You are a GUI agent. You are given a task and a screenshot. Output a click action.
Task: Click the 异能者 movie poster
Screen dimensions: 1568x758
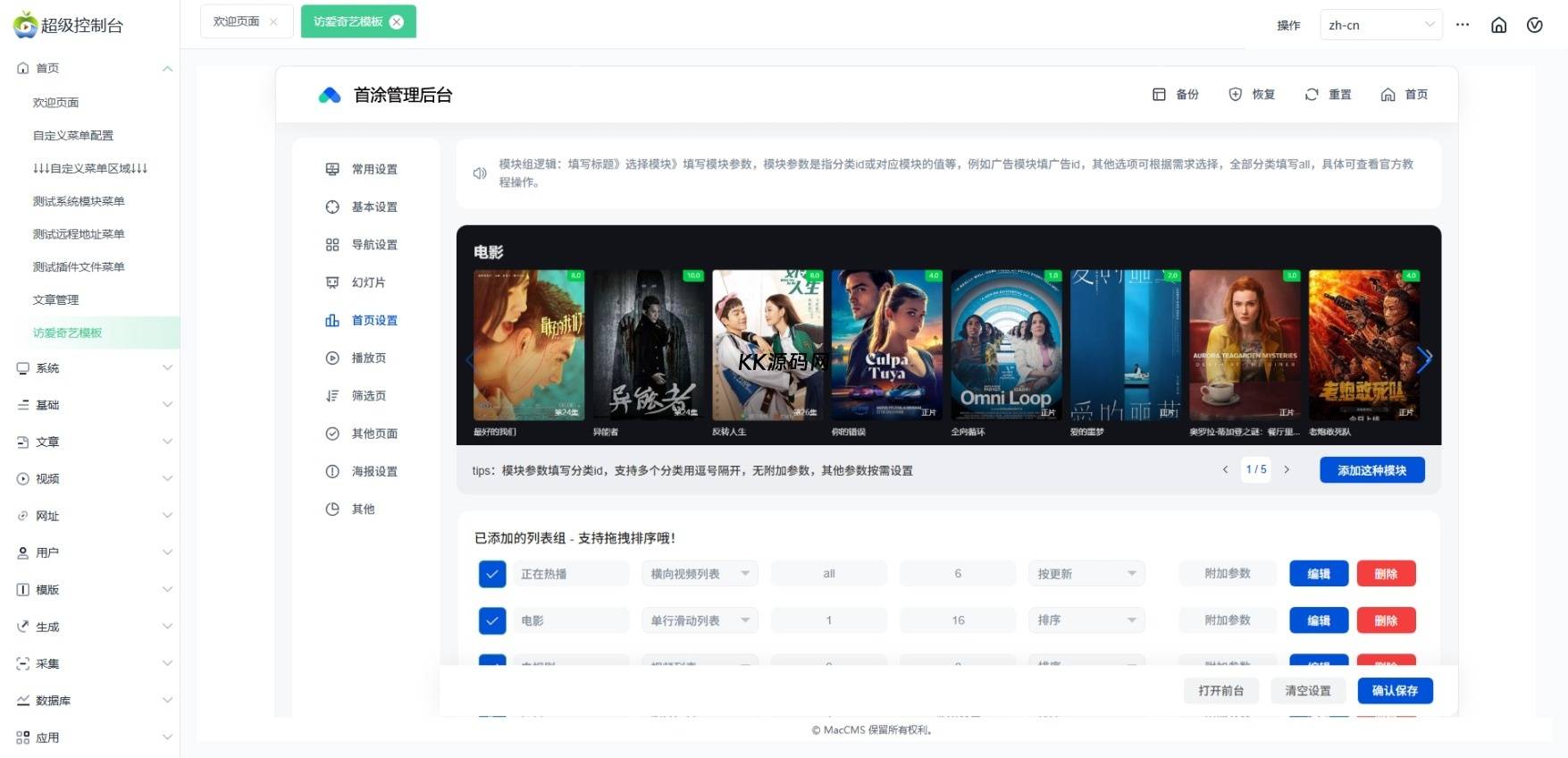648,345
